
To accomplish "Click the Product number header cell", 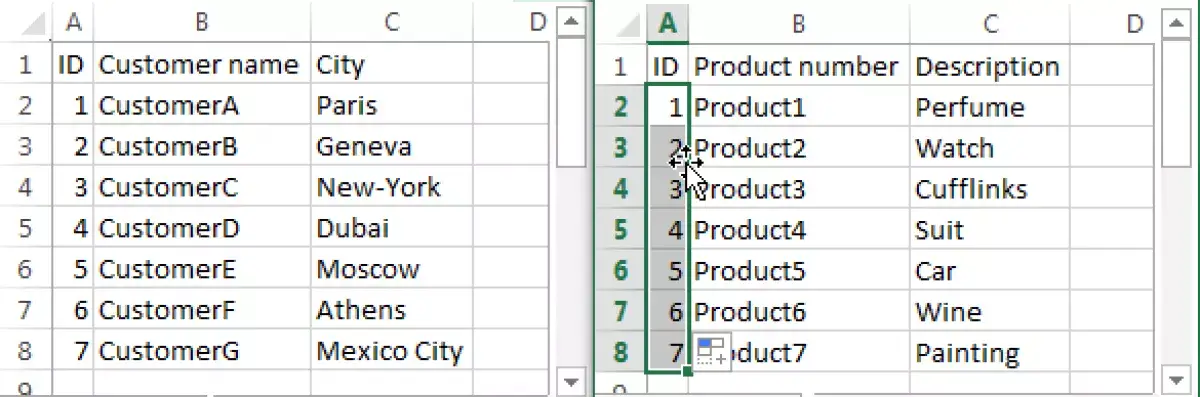I will pos(800,66).
